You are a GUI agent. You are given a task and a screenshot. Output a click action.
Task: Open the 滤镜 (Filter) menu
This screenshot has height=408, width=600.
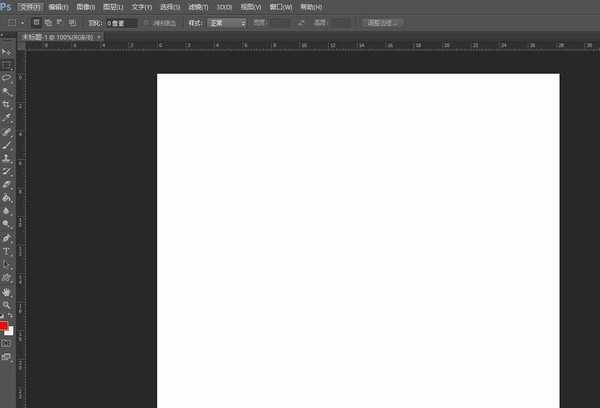[x=197, y=6]
